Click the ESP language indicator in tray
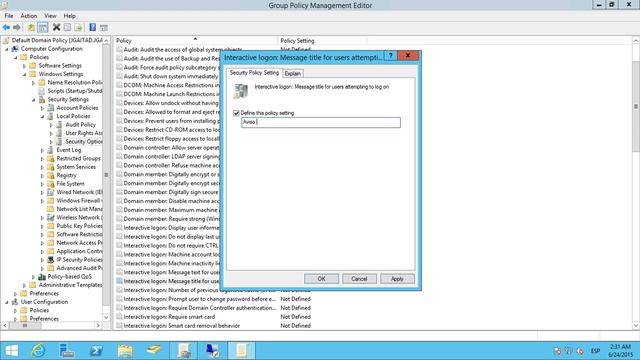Image resolution: width=640 pixels, height=360 pixels. [596, 351]
